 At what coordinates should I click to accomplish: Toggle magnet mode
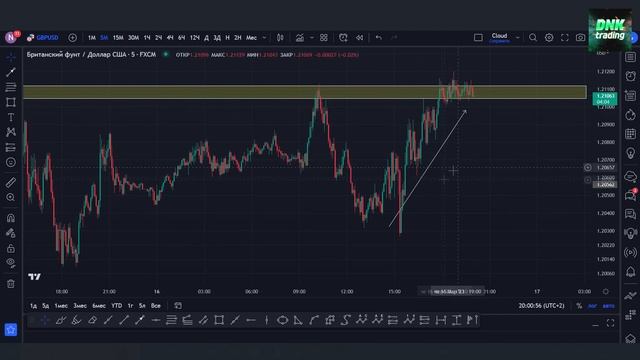pyautogui.click(x=11, y=218)
